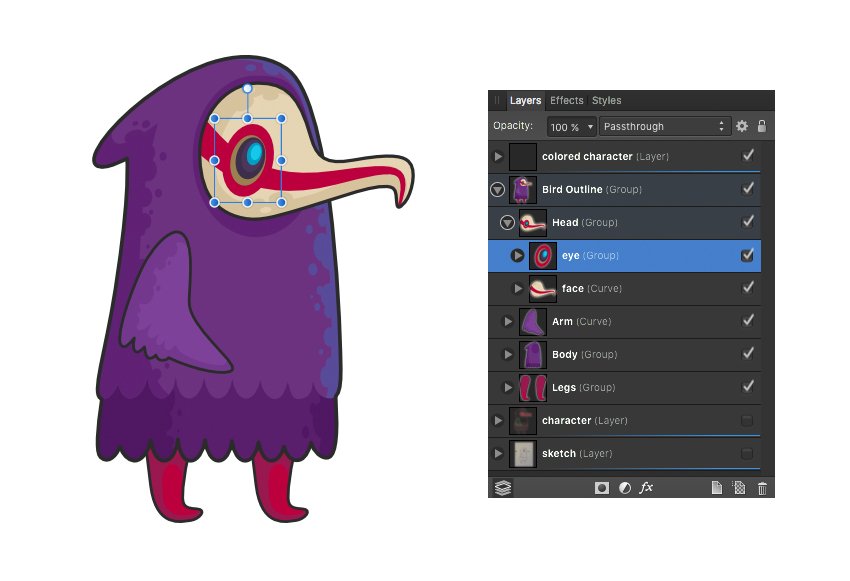Select the face (Curve) layer name
Viewport: 850px width, 581px height.
(591, 288)
